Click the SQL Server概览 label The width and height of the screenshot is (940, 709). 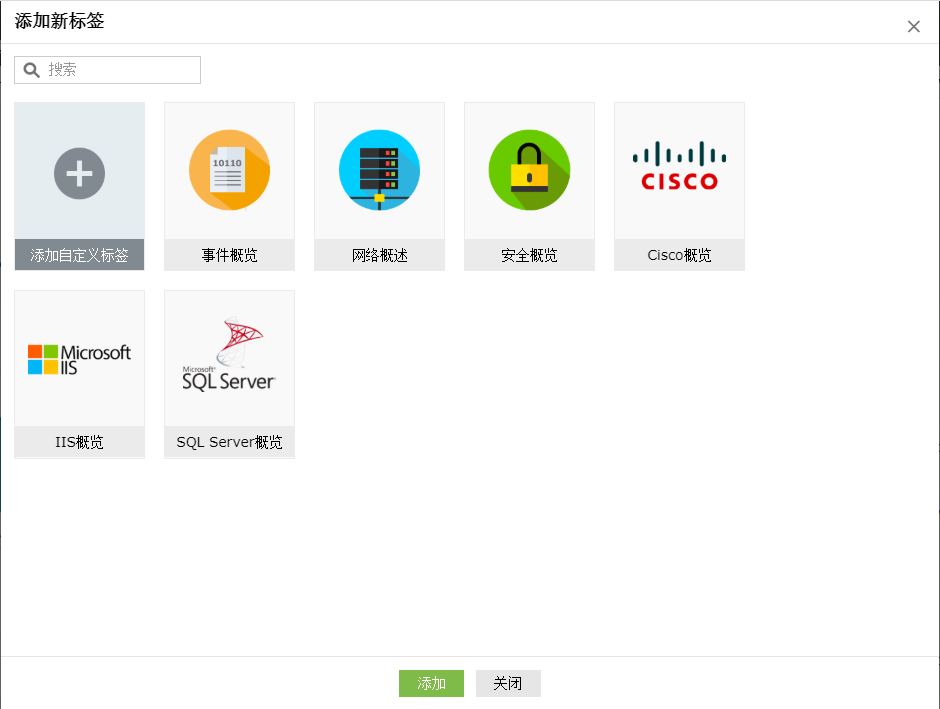(x=229, y=442)
